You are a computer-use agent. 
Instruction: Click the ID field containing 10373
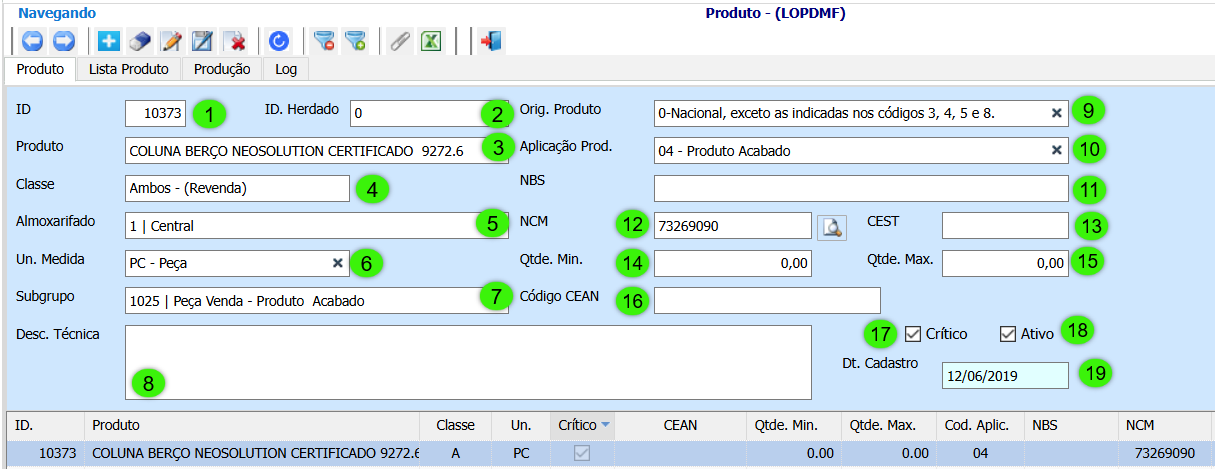click(155, 113)
